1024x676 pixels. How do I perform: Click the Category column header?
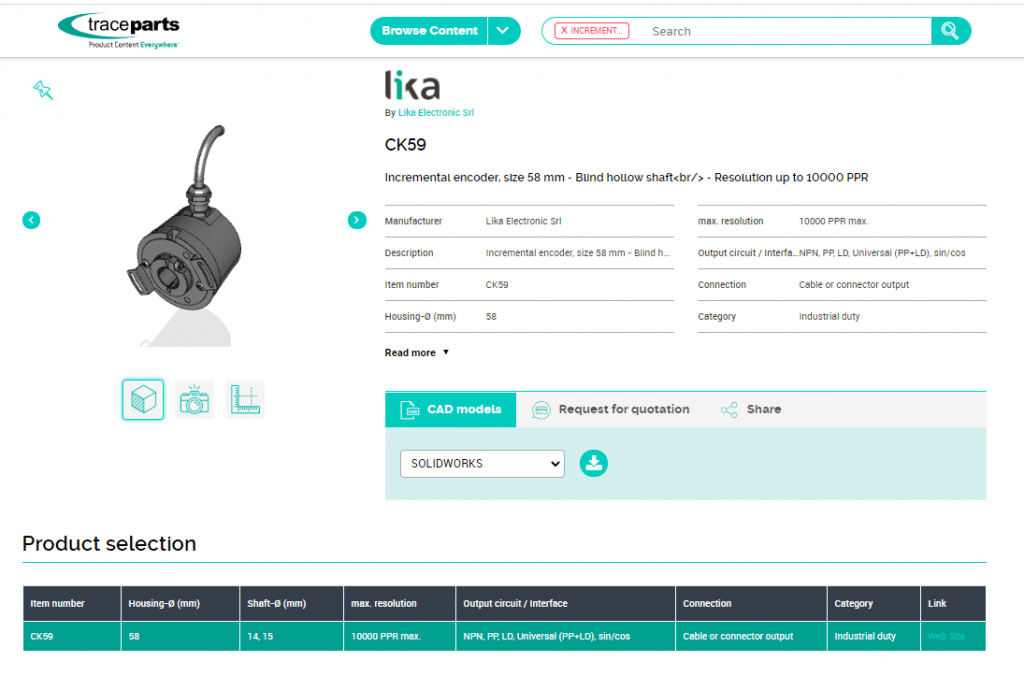[x=874, y=604]
